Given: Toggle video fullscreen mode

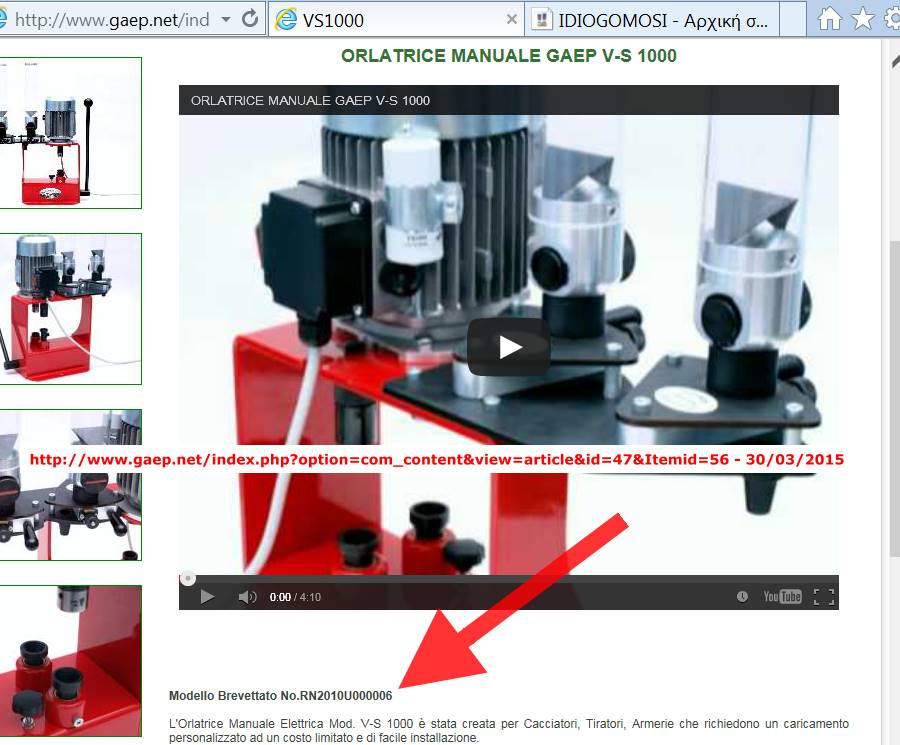Looking at the screenshot, I should [824, 597].
